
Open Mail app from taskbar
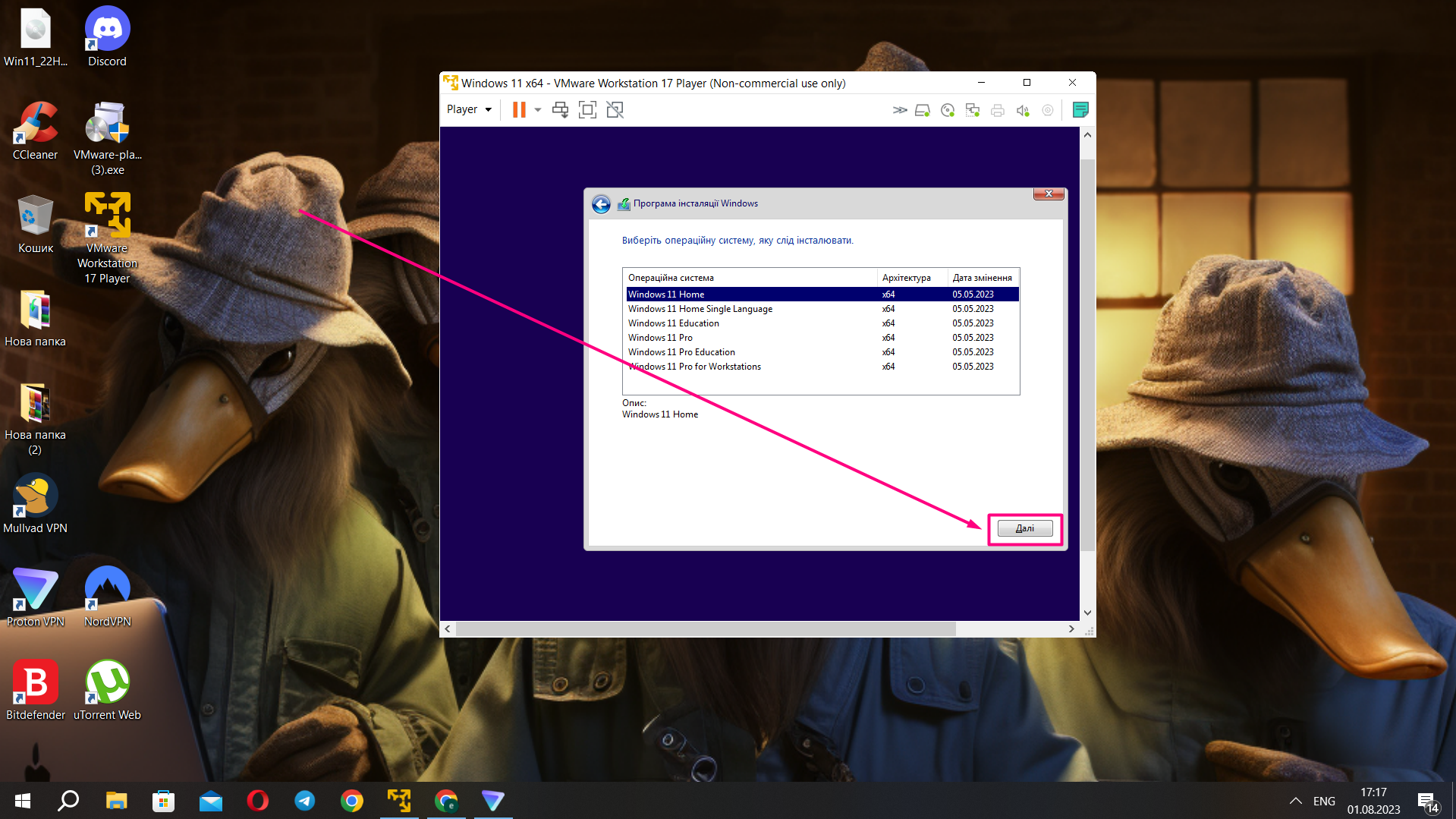point(211,801)
